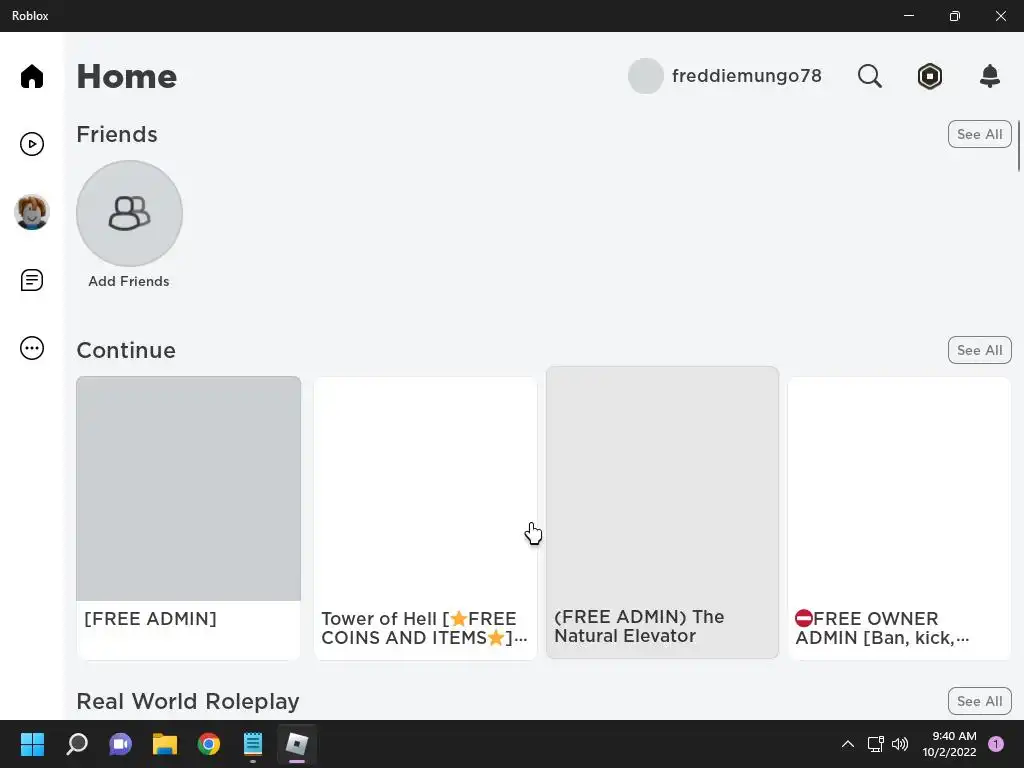Click See All for Continue
Screen dimensions: 1024x768
tap(979, 350)
